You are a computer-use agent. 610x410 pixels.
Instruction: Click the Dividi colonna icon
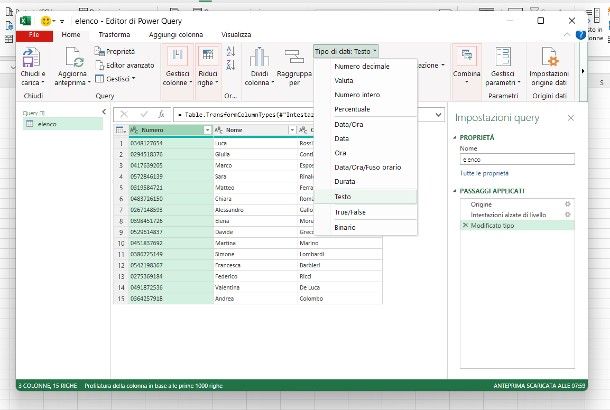tap(259, 57)
